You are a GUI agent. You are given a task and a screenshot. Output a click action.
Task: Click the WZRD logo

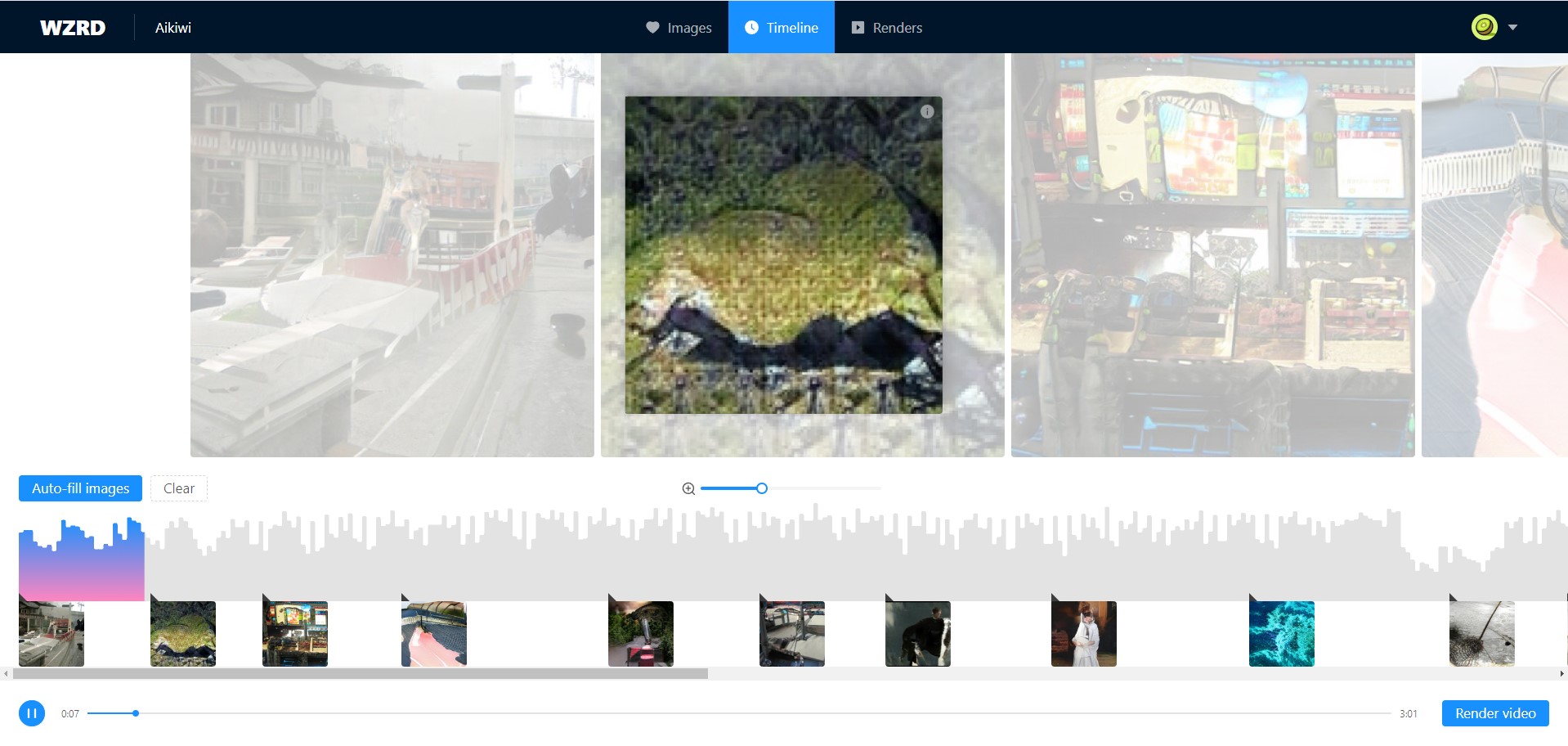73,28
